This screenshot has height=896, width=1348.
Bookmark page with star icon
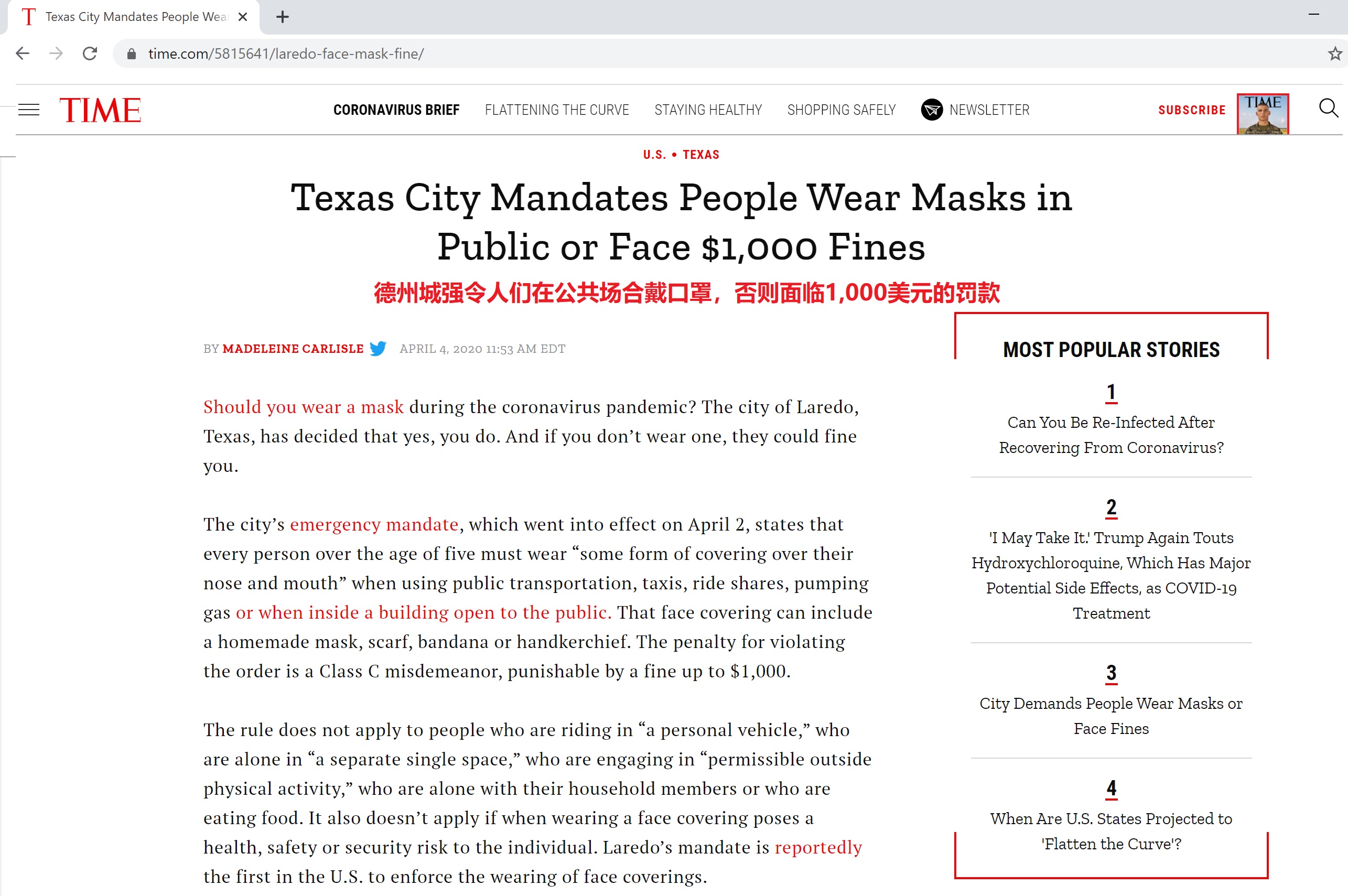tap(1334, 53)
